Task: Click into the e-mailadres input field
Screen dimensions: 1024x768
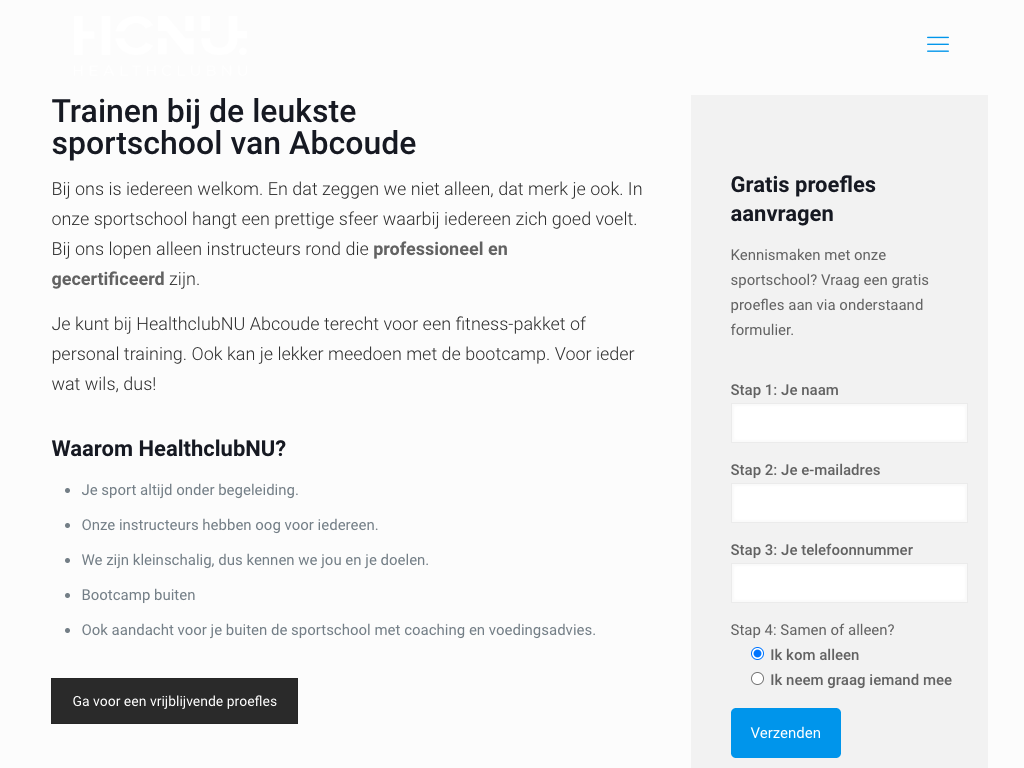Action: point(848,503)
